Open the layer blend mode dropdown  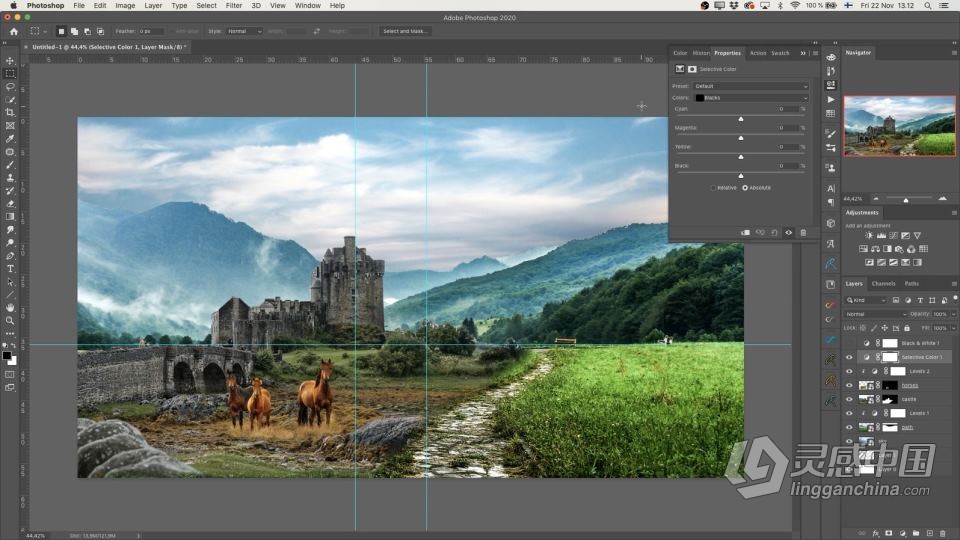coord(876,314)
